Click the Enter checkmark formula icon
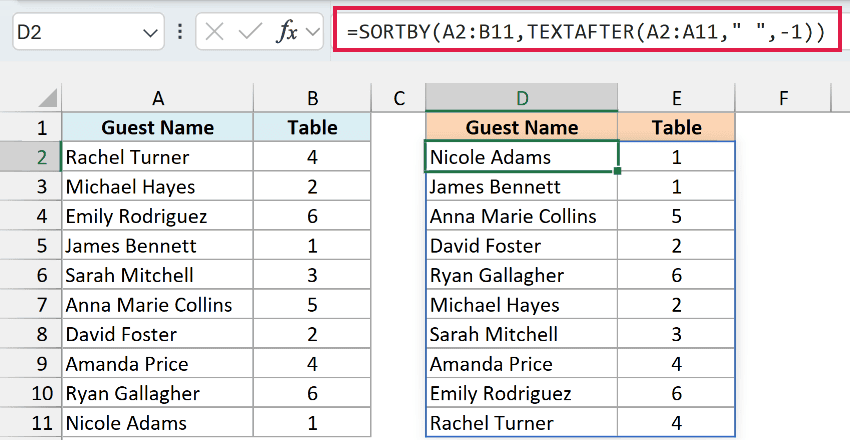 coord(250,33)
